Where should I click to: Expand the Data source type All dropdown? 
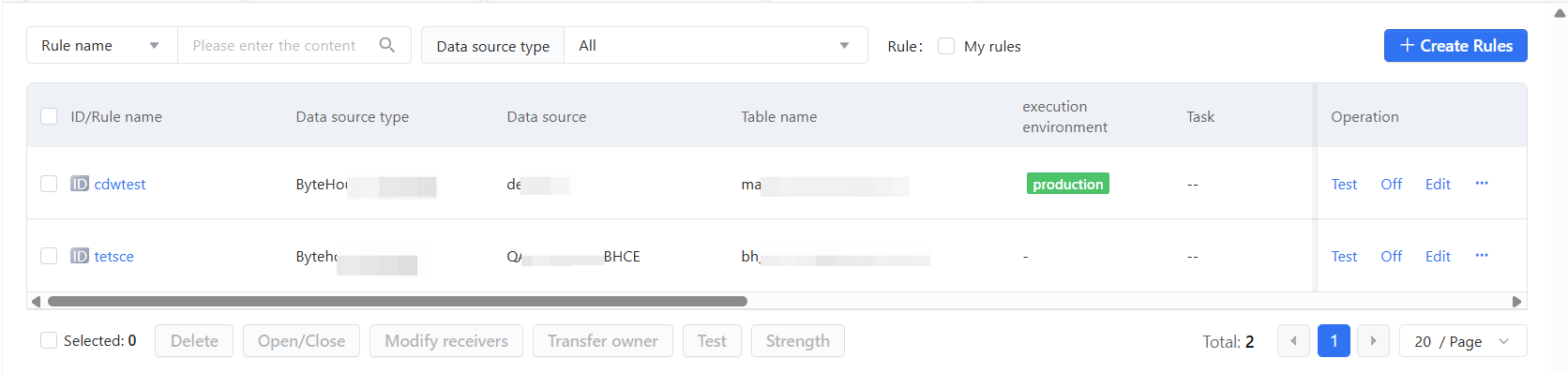click(x=716, y=45)
